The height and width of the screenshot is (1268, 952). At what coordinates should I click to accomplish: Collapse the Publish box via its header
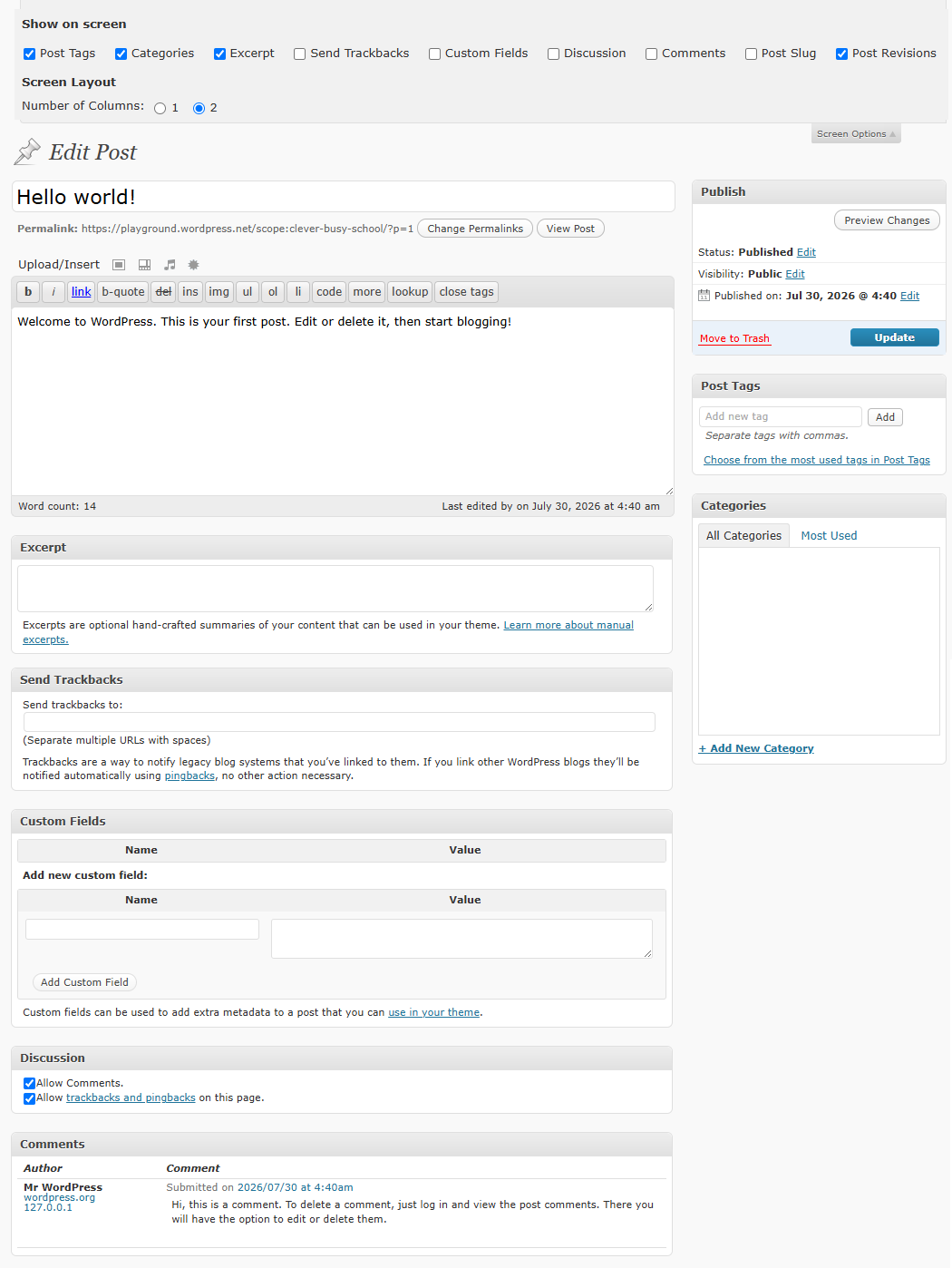tap(819, 191)
